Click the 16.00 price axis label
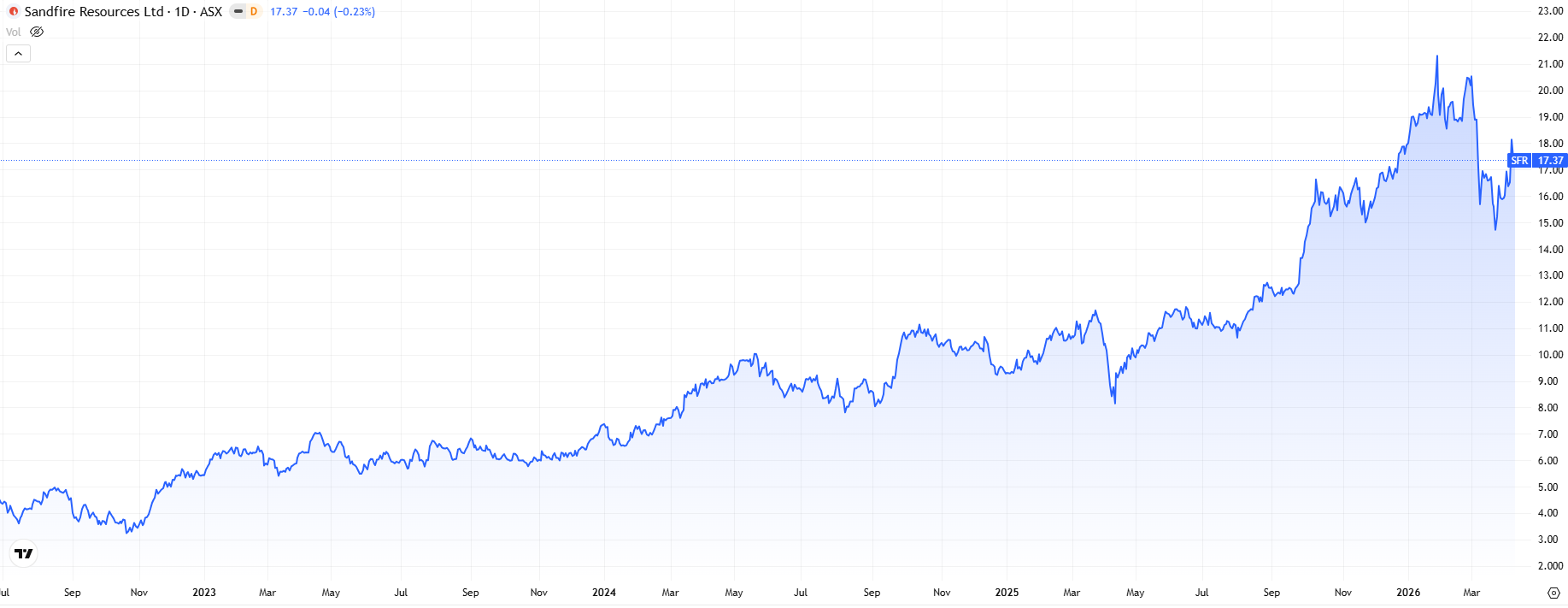This screenshot has height=608, width=1568. pyautogui.click(x=1550, y=197)
